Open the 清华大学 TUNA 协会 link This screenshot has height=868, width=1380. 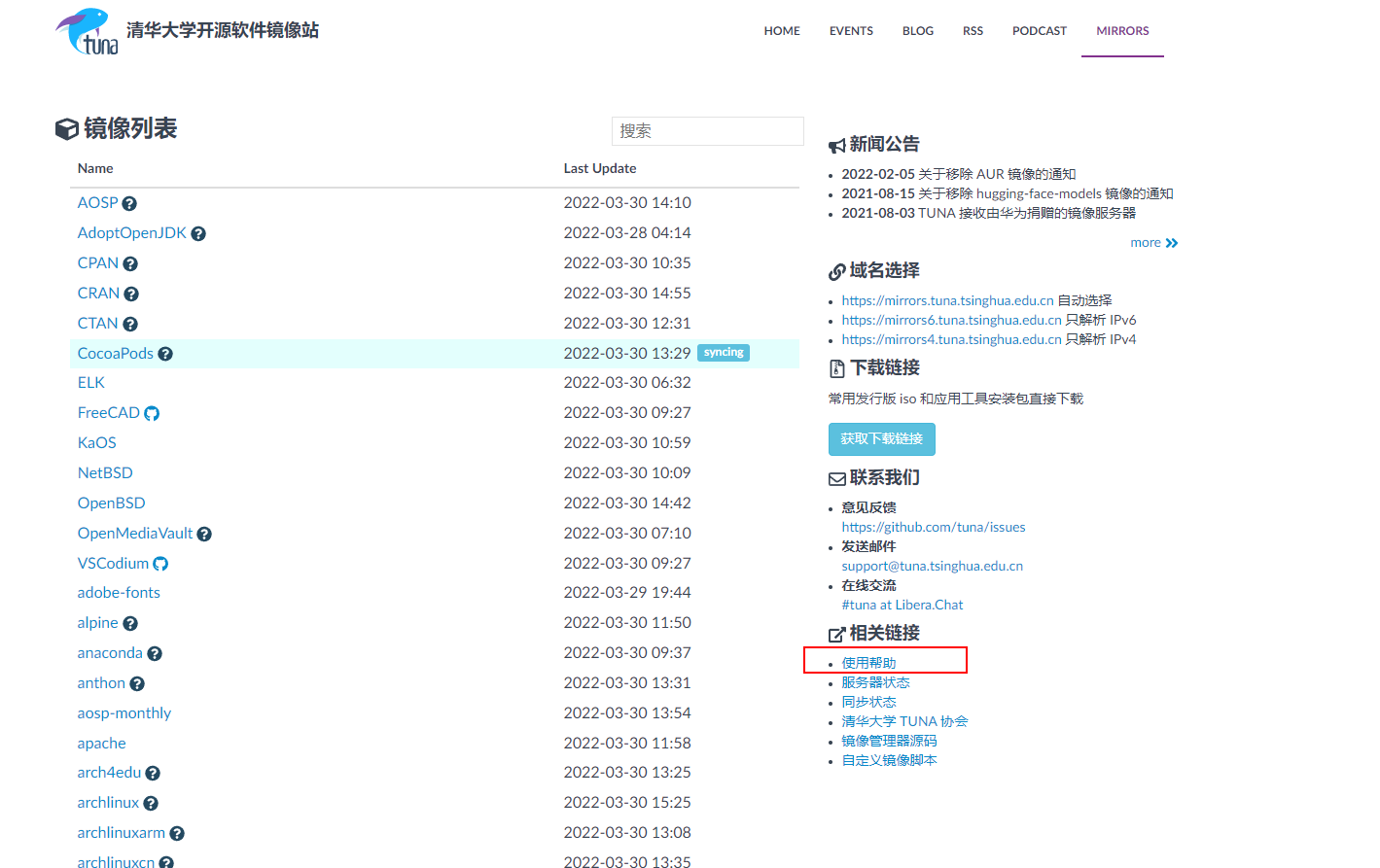pyautogui.click(x=904, y=721)
